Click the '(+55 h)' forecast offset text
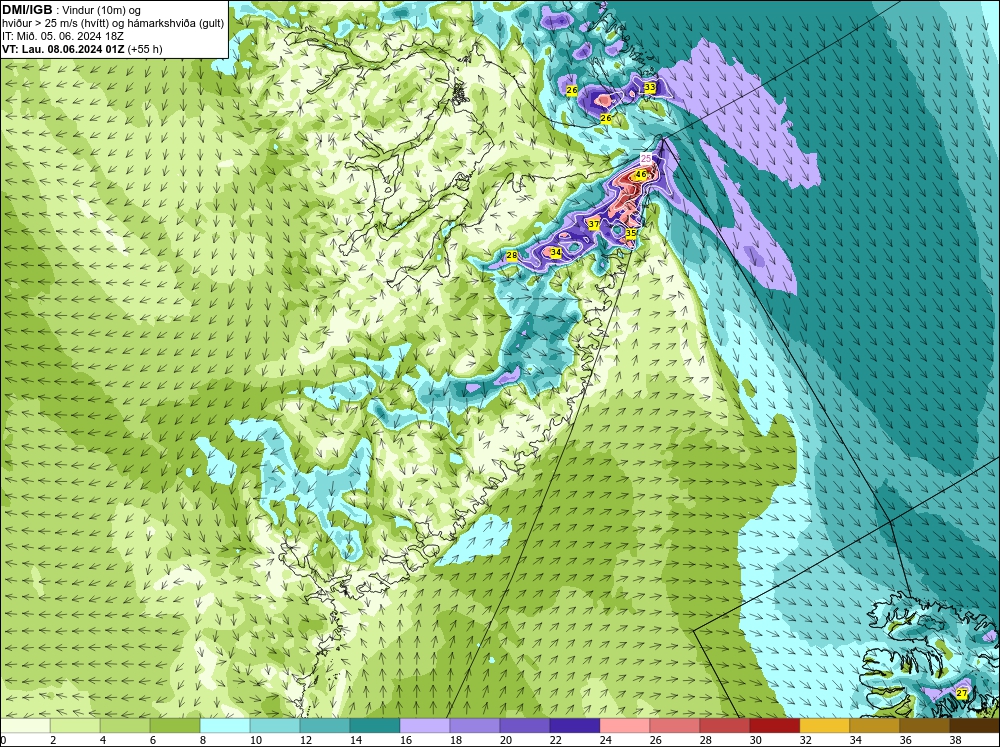This screenshot has height=747, width=1000. 145,49
